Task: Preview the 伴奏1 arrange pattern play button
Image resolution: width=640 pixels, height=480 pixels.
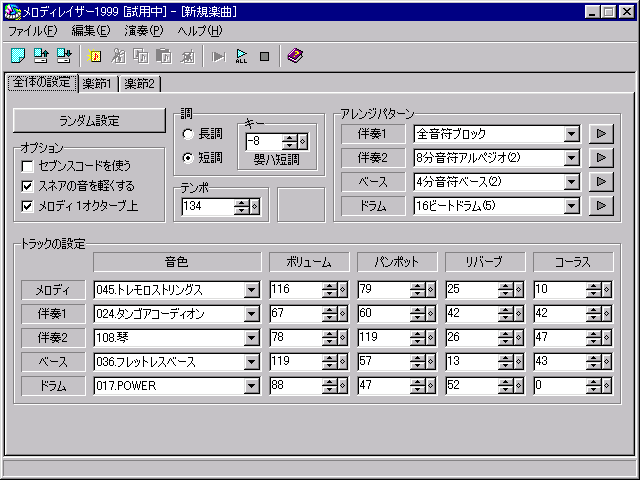Action: click(601, 133)
